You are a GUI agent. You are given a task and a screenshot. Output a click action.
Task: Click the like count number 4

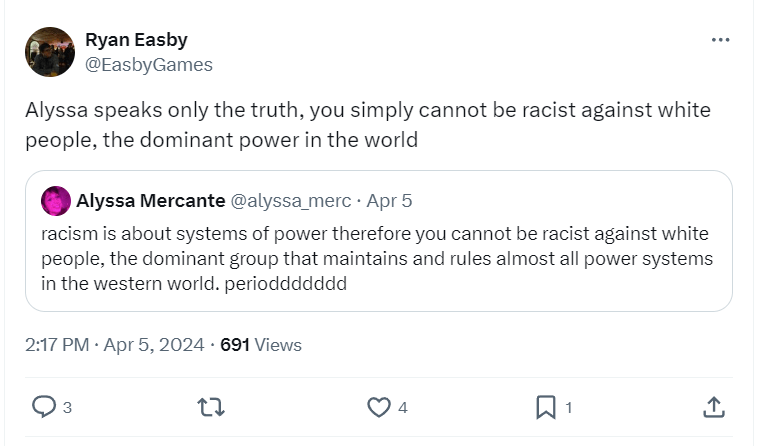click(x=402, y=408)
